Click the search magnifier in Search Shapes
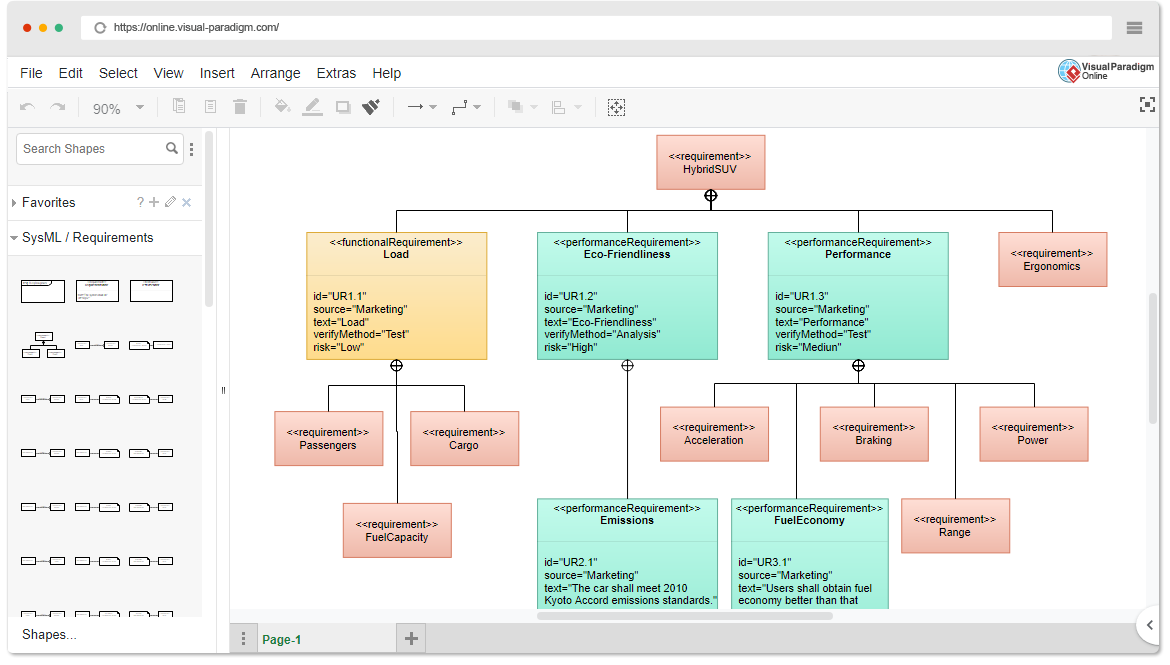The height and width of the screenshot is (665, 1170). [x=171, y=148]
